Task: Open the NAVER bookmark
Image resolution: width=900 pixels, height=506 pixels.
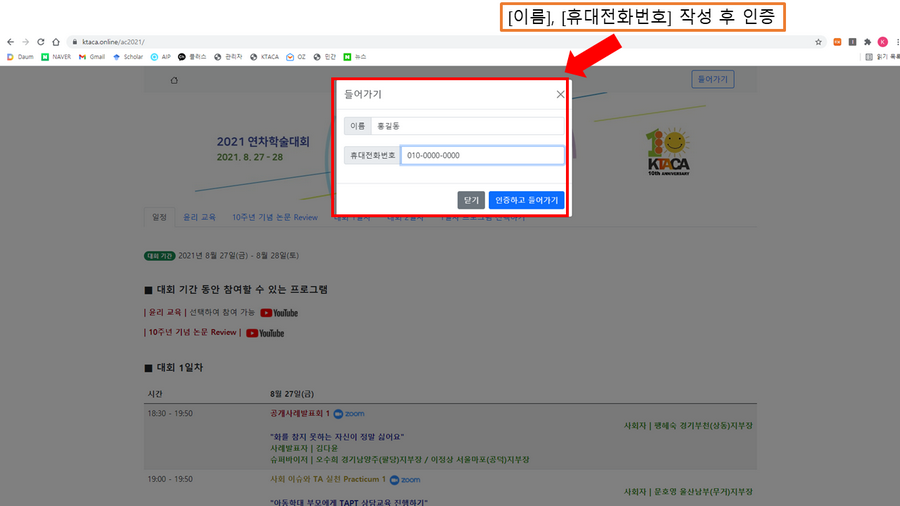Action: tap(56, 57)
